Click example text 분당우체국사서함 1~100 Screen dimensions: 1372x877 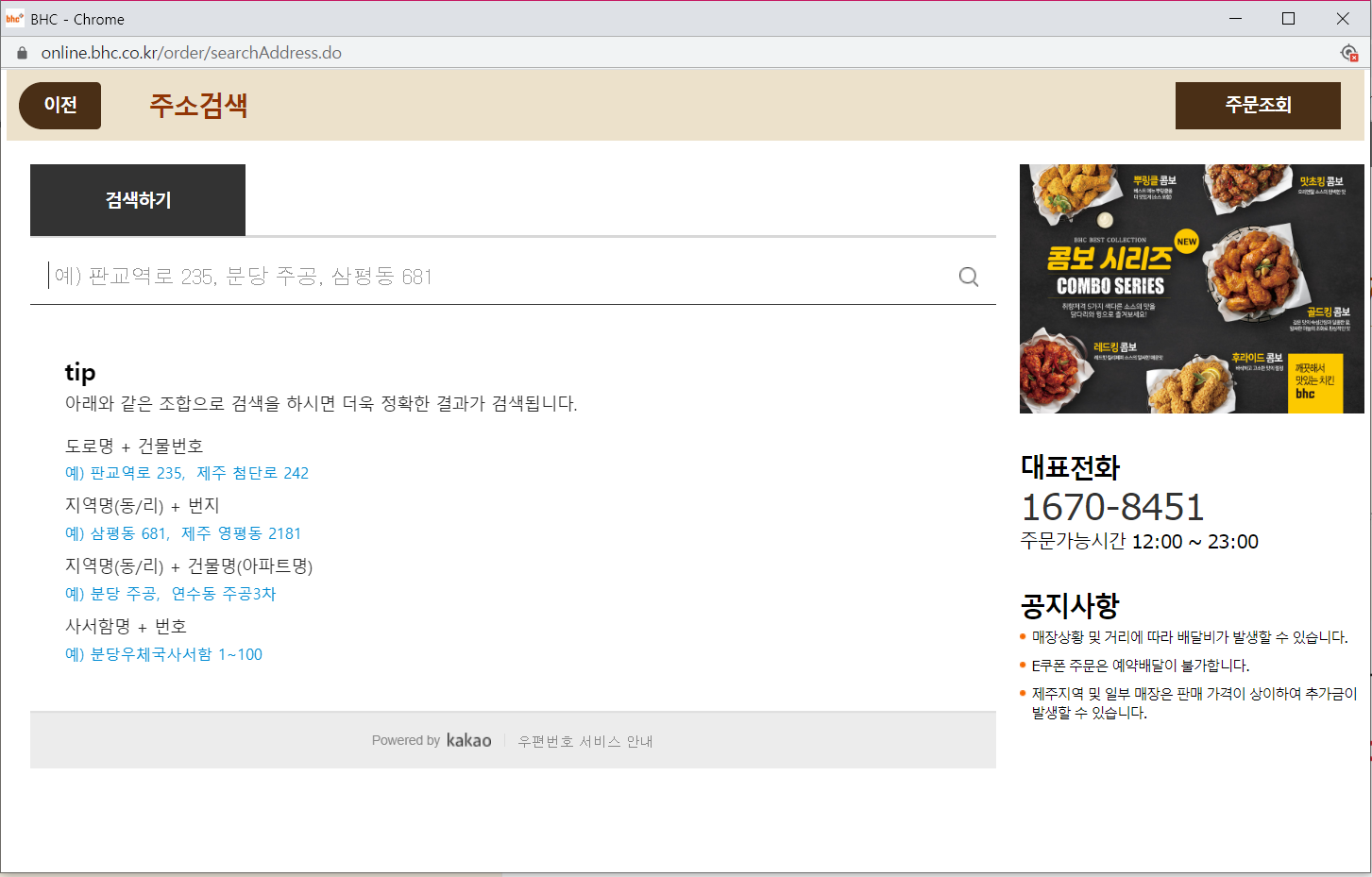pyautogui.click(x=163, y=654)
